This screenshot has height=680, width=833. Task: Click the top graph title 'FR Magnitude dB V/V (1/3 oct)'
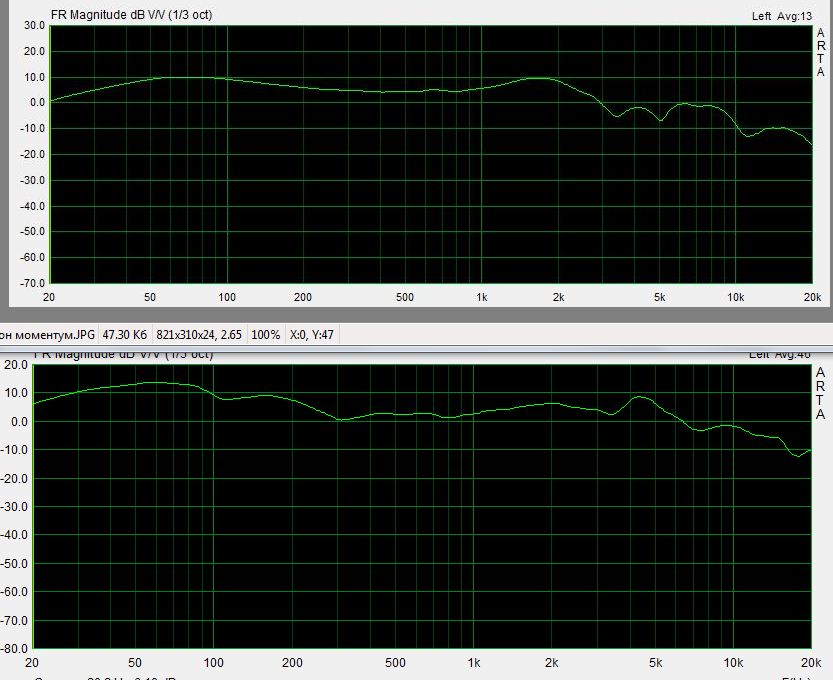tap(131, 15)
